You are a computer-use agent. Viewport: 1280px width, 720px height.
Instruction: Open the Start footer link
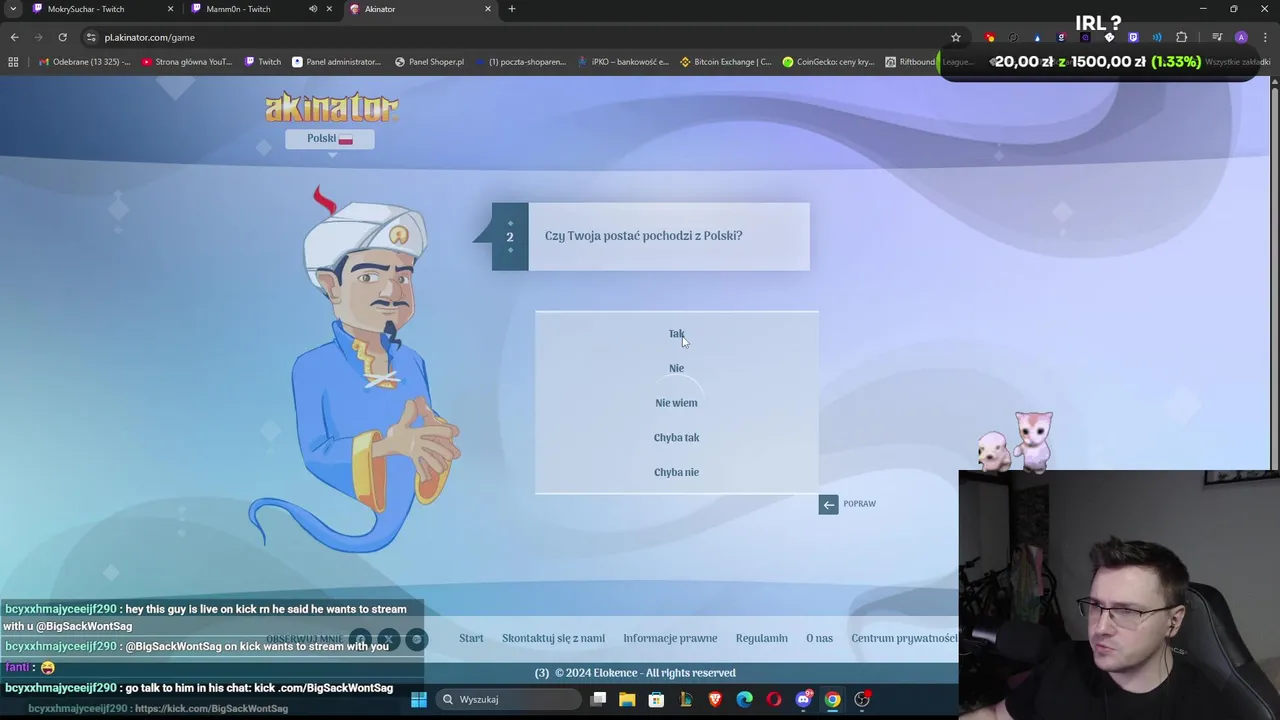(x=471, y=638)
